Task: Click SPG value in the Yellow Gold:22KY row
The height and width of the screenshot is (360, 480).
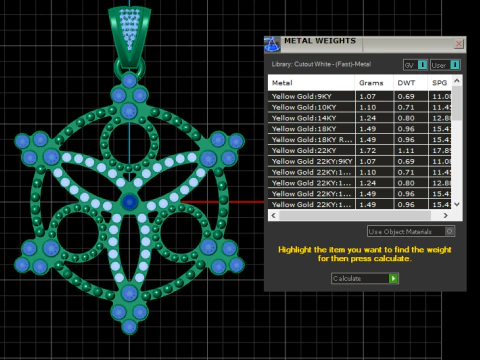Action: coord(442,150)
